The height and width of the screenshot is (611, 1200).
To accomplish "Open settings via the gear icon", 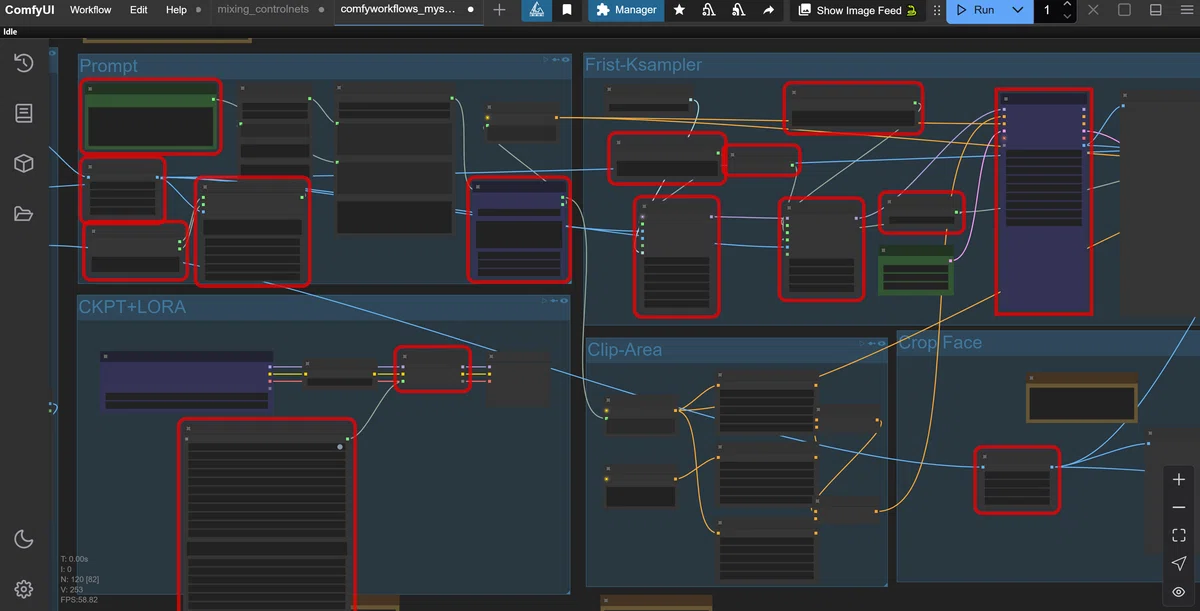I will (x=24, y=589).
